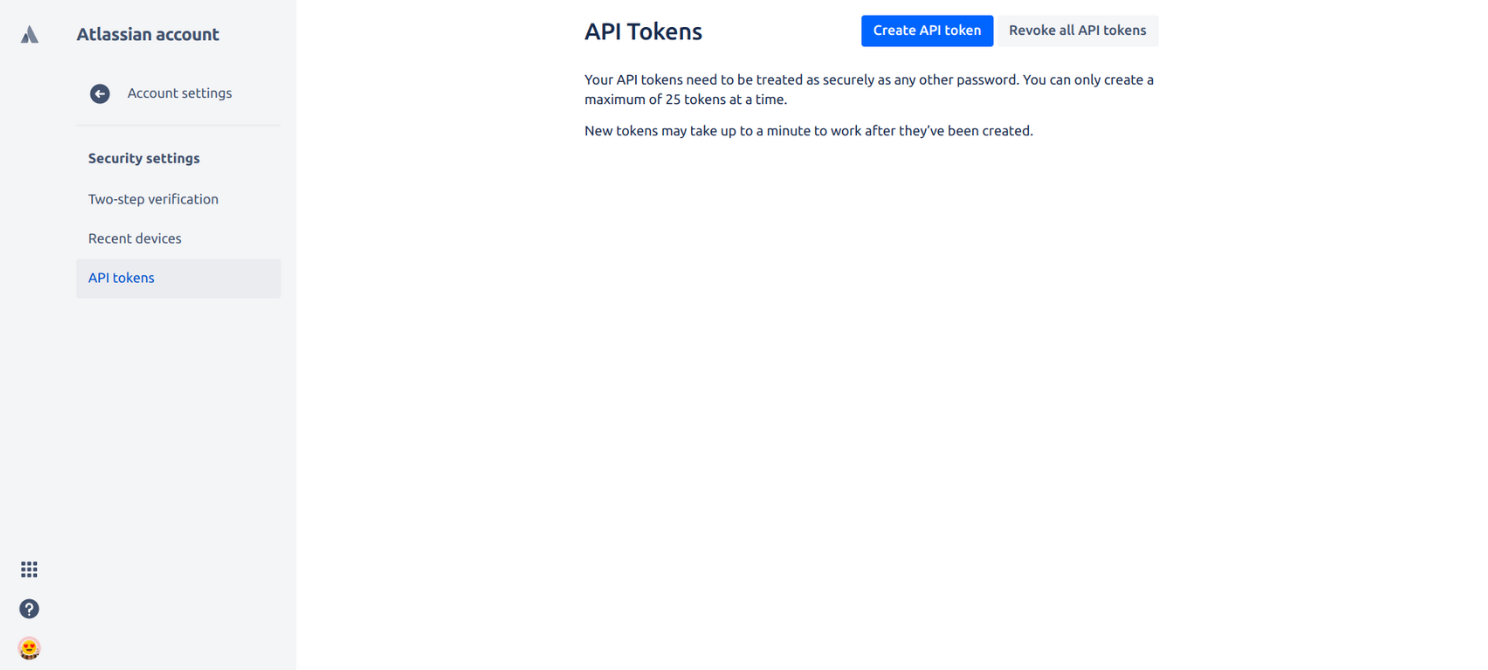Viewport: 1488px width, 670px height.
Task: Select the waffle menu at bottom left
Action: point(28,569)
